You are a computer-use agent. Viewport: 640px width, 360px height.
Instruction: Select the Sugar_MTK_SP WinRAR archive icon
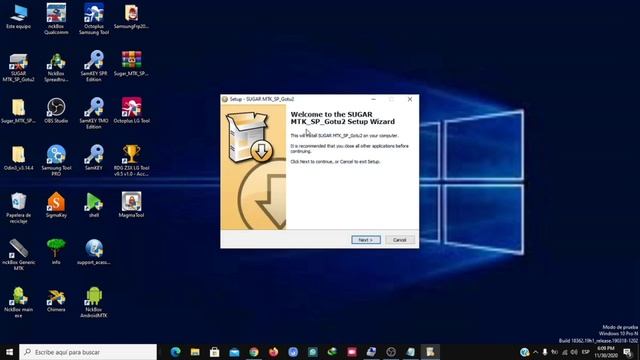(131, 64)
